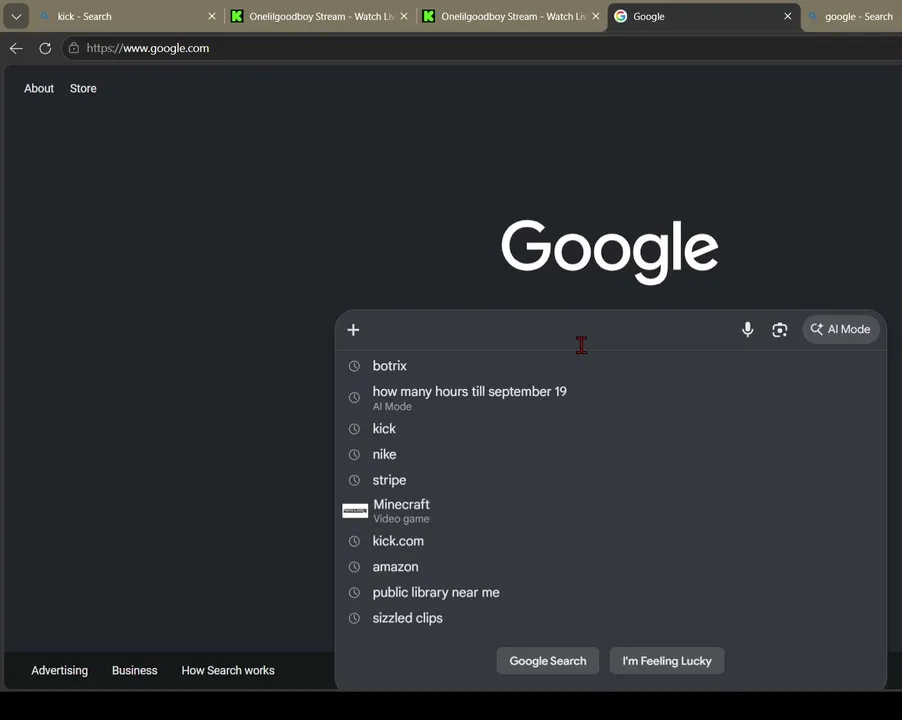Screen dimensions: 902x720
Task: Select the Minecraft Video game suggestion
Action: tap(610, 511)
